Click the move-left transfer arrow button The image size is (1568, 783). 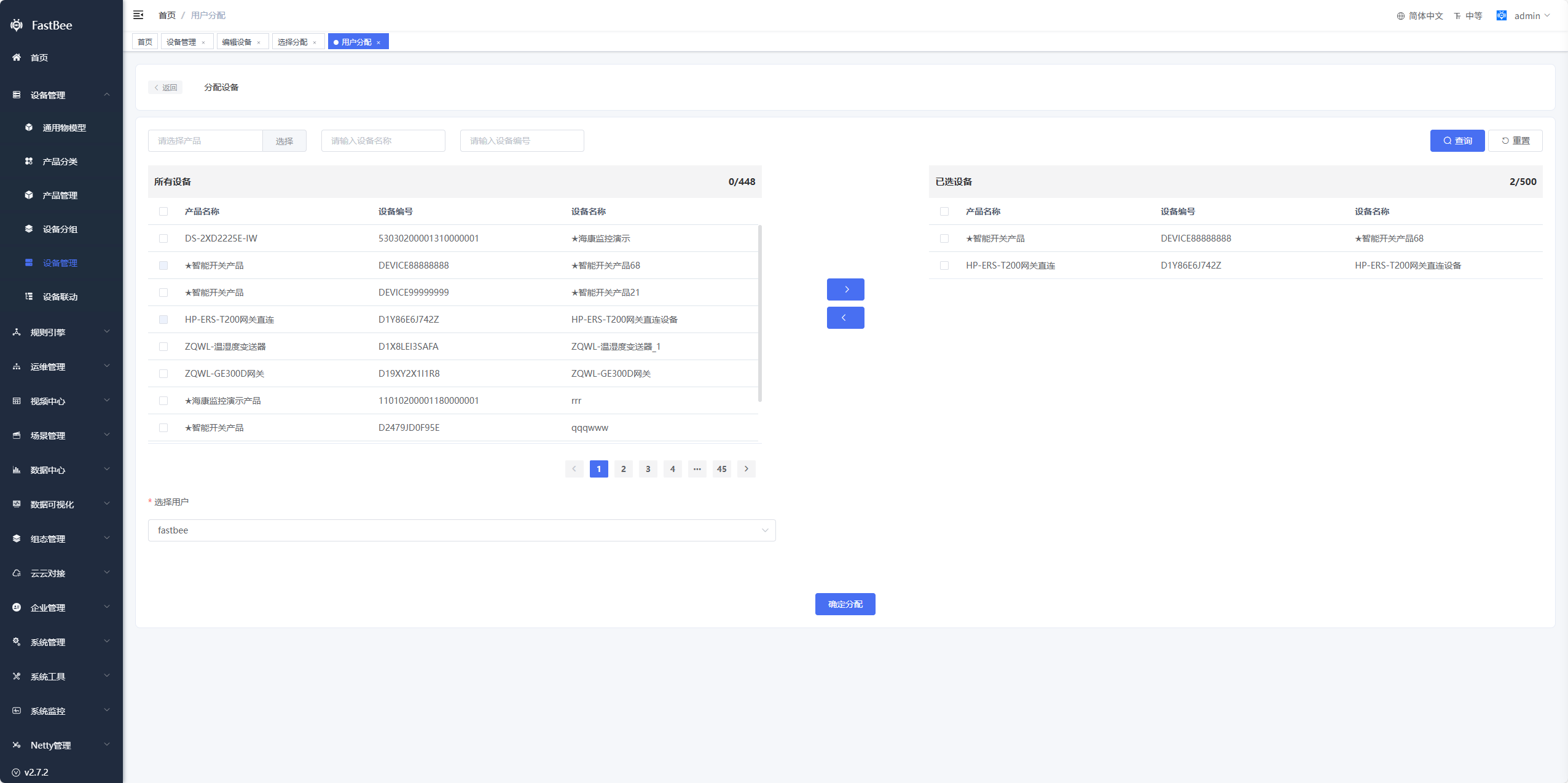tap(845, 318)
